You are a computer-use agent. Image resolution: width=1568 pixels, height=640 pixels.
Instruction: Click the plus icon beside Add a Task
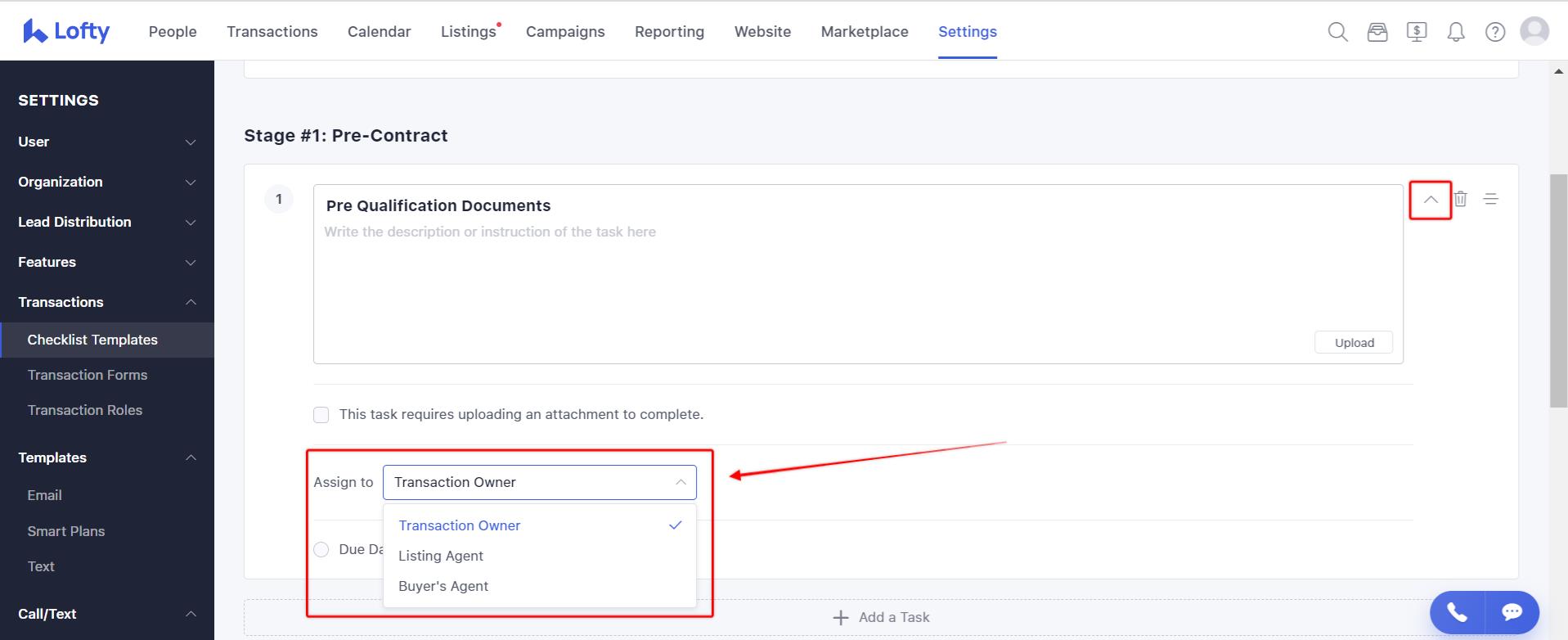click(x=840, y=618)
